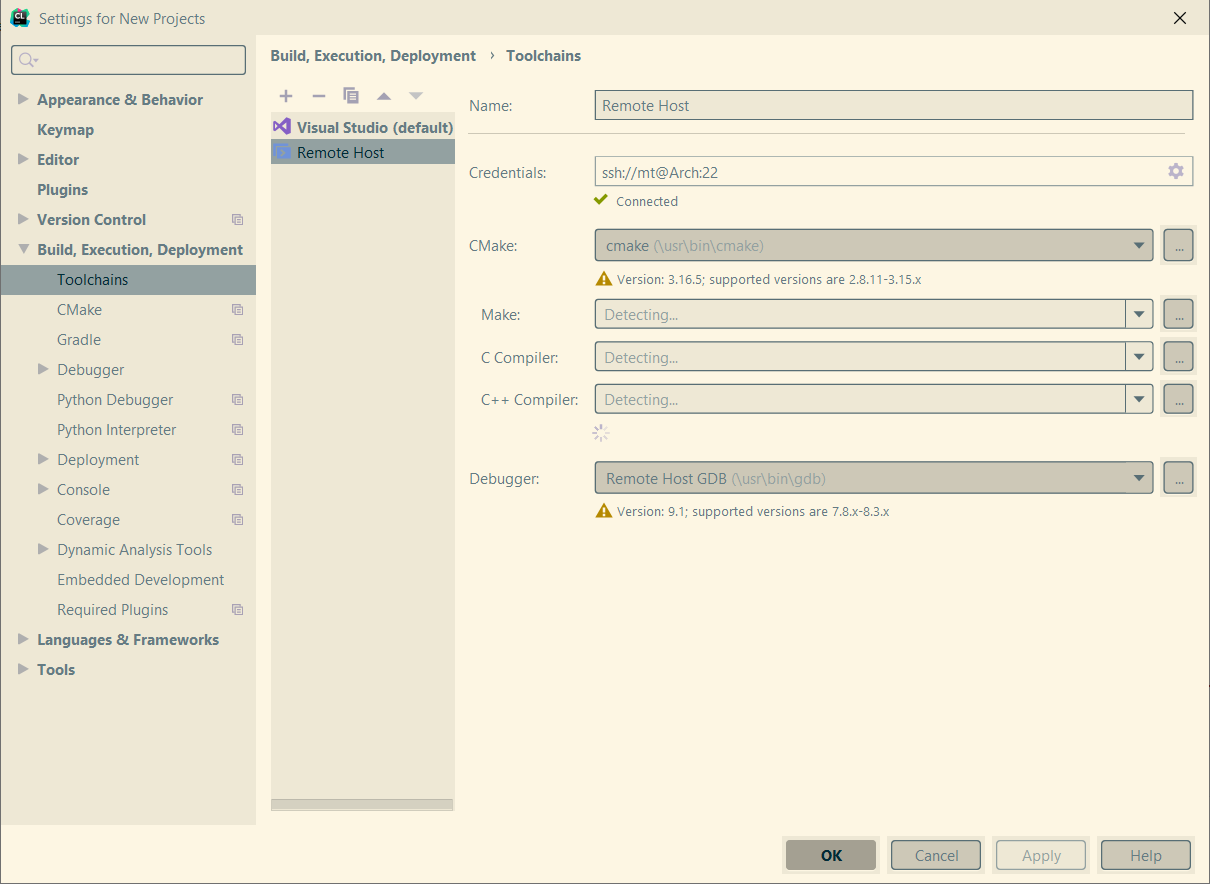The height and width of the screenshot is (884, 1210).
Task: Open the CMake executable dropdown
Action: point(1139,245)
